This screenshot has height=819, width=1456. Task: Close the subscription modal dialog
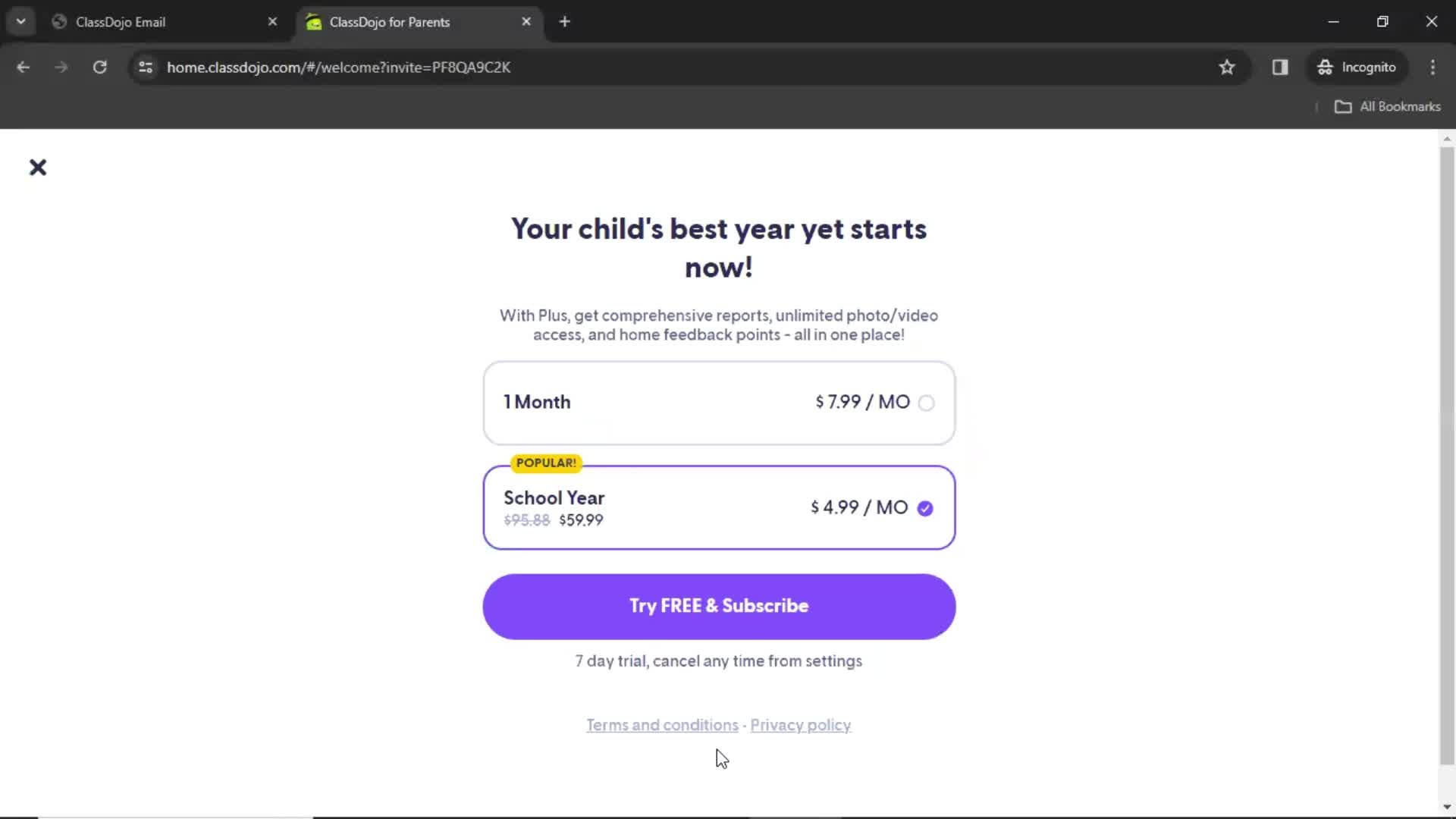click(37, 167)
